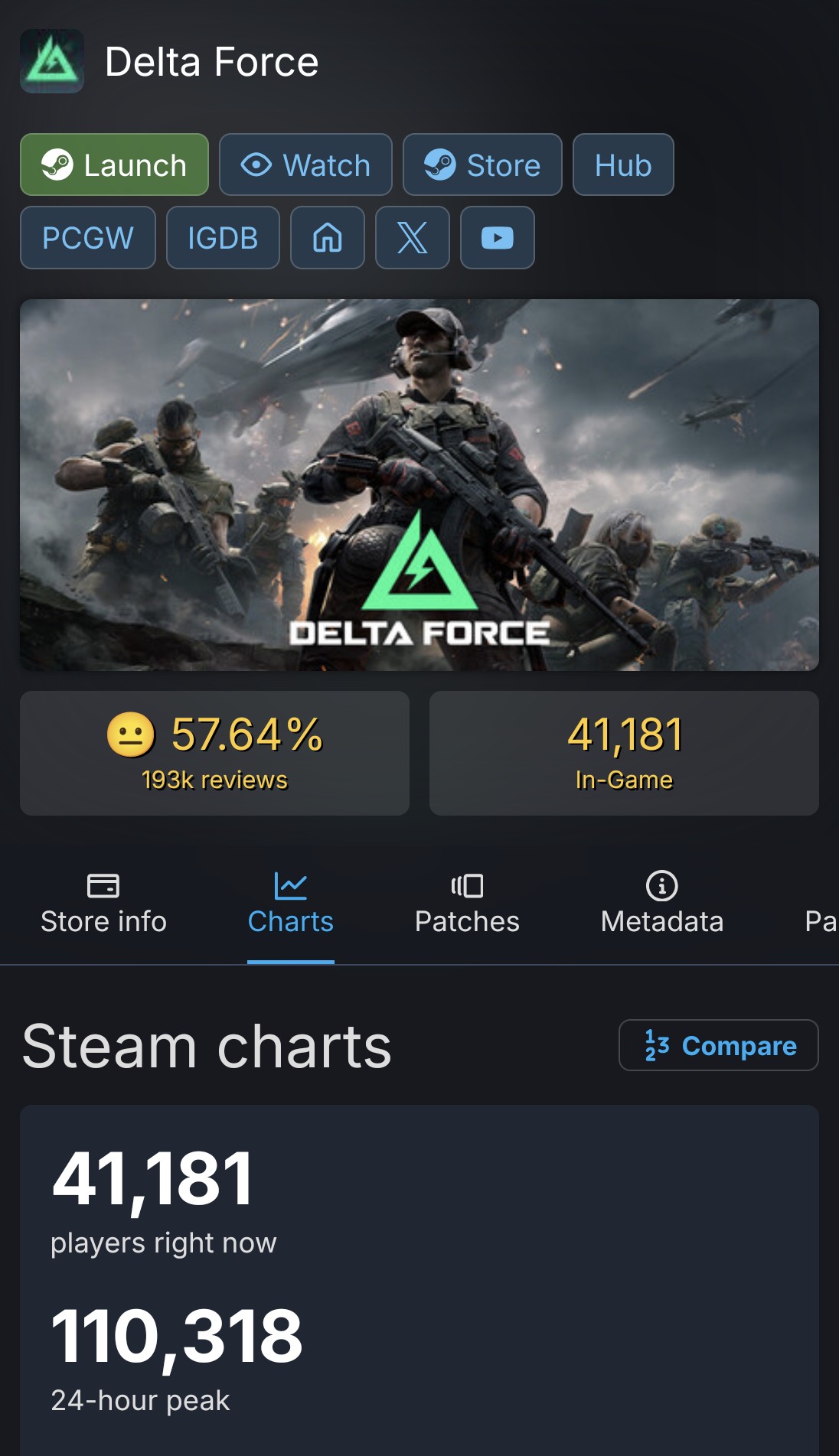The height and width of the screenshot is (1456, 839).
Task: Open the X (Twitter) profile icon
Action: 413,238
